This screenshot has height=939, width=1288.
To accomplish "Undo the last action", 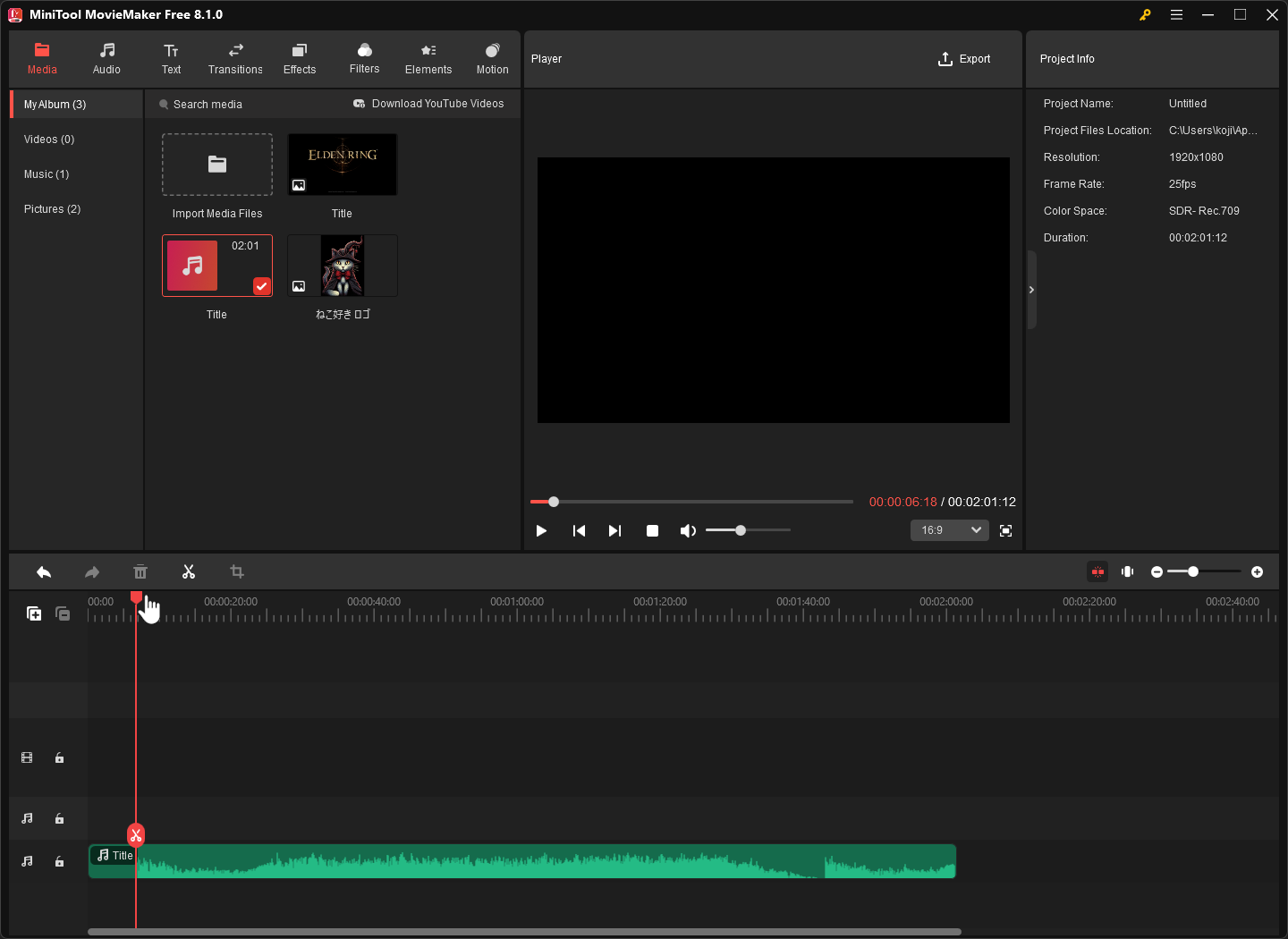I will click(x=44, y=572).
